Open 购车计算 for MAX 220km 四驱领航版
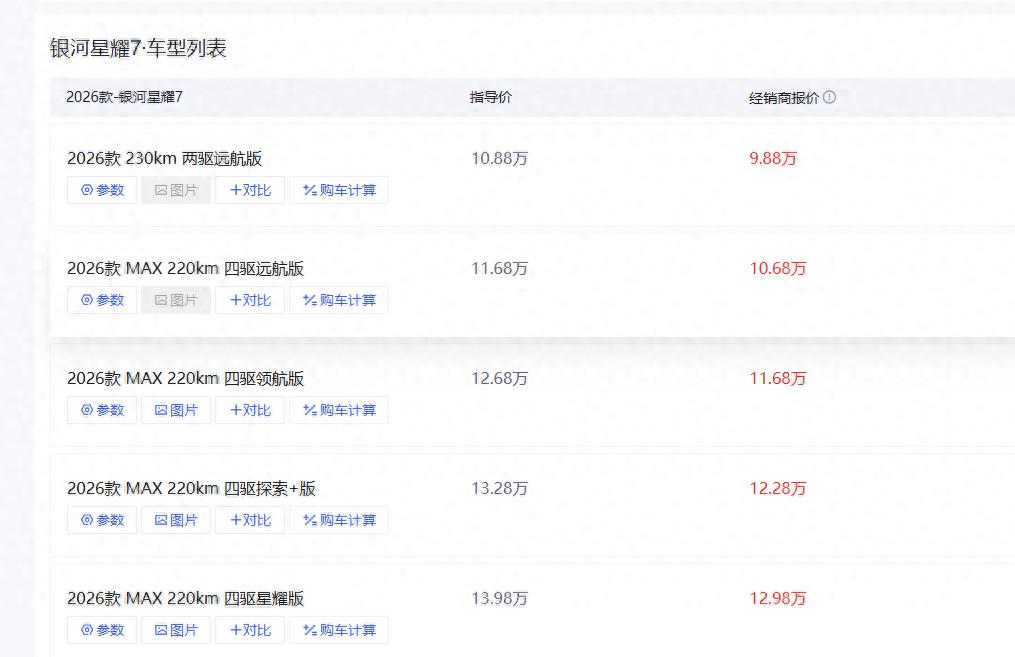 click(339, 410)
